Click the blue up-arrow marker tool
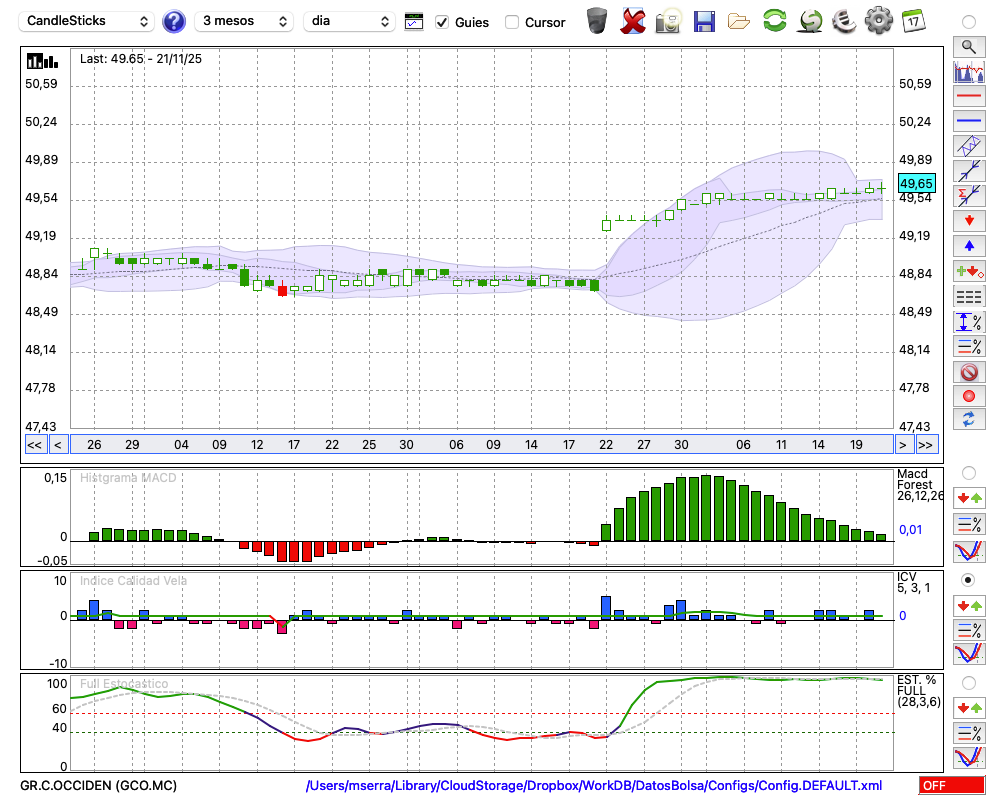Image resolution: width=1000 pixels, height=800 pixels. (968, 245)
